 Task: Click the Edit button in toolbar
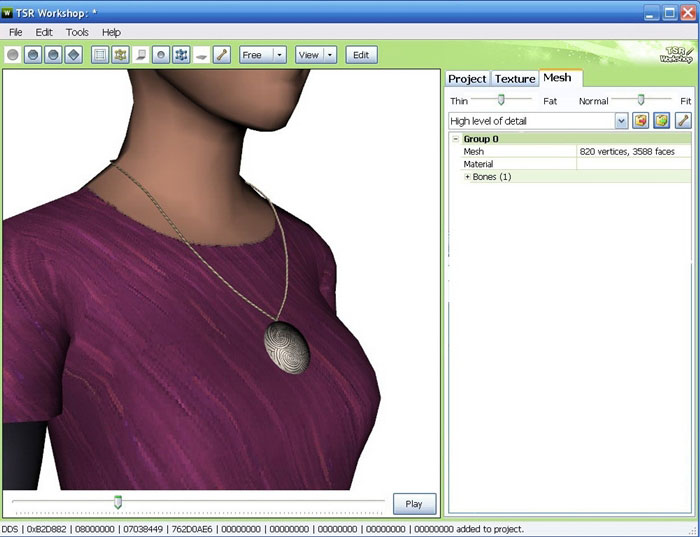coord(361,55)
